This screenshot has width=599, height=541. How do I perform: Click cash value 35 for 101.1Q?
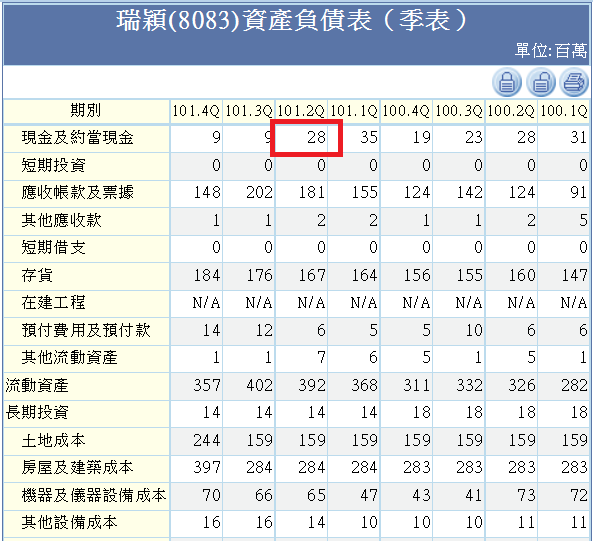point(369,138)
